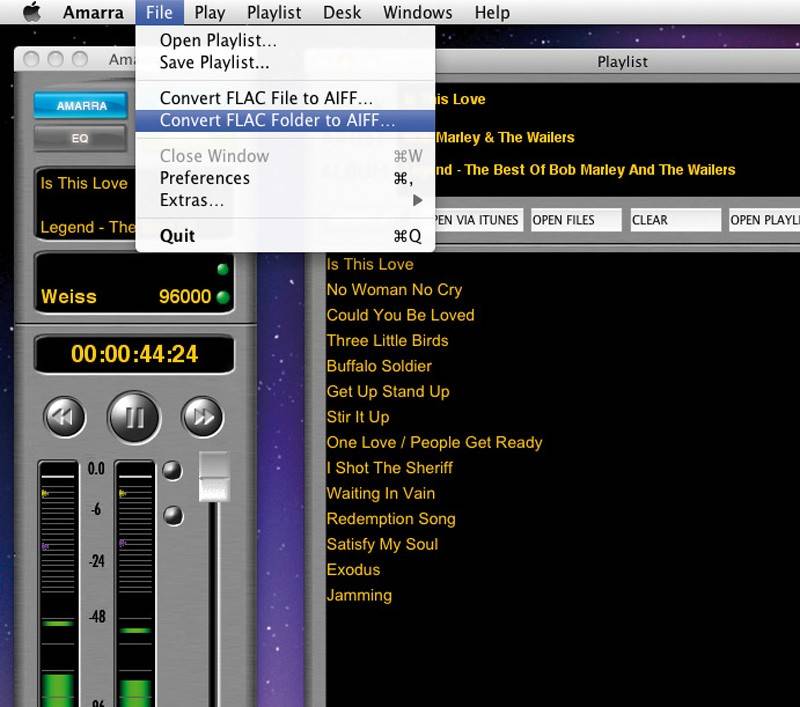
Task: Quit Amarra from the File menu
Action: tap(285, 236)
